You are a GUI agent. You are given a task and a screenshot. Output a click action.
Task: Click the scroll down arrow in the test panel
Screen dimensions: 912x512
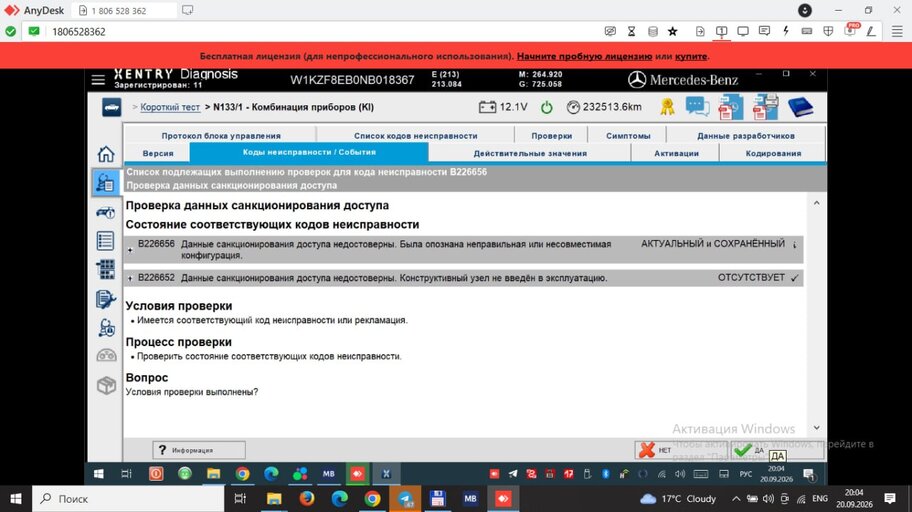[817, 428]
